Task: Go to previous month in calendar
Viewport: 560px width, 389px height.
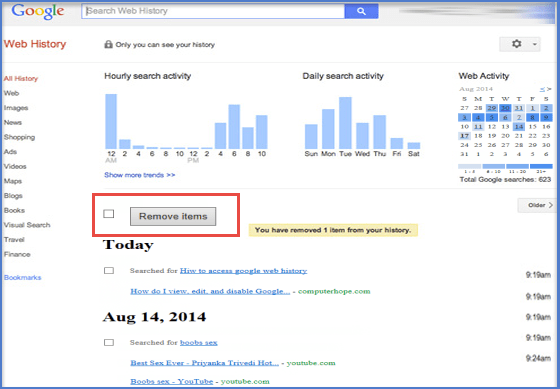Action: point(542,89)
